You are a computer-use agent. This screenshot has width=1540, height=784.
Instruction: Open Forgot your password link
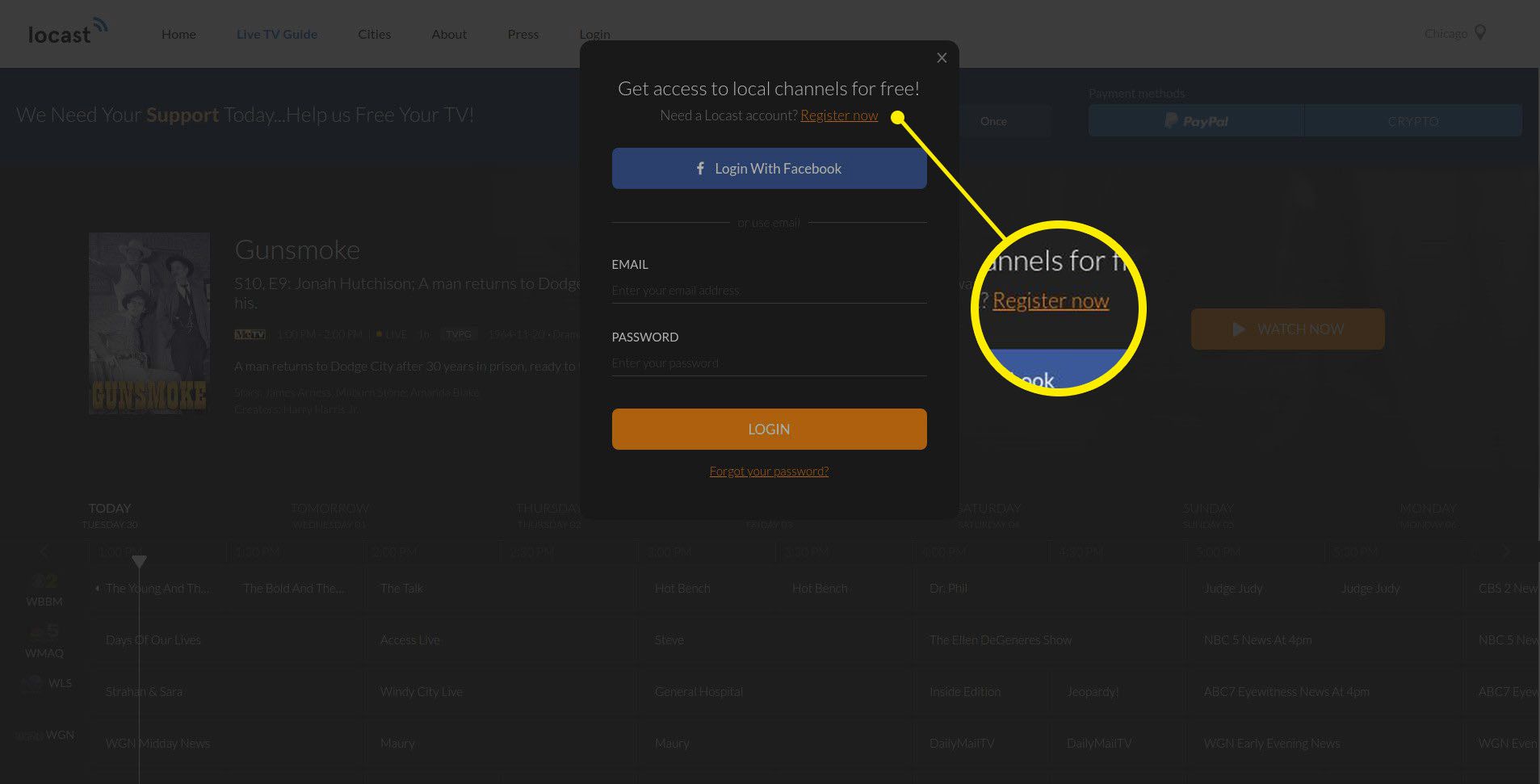pyautogui.click(x=769, y=472)
